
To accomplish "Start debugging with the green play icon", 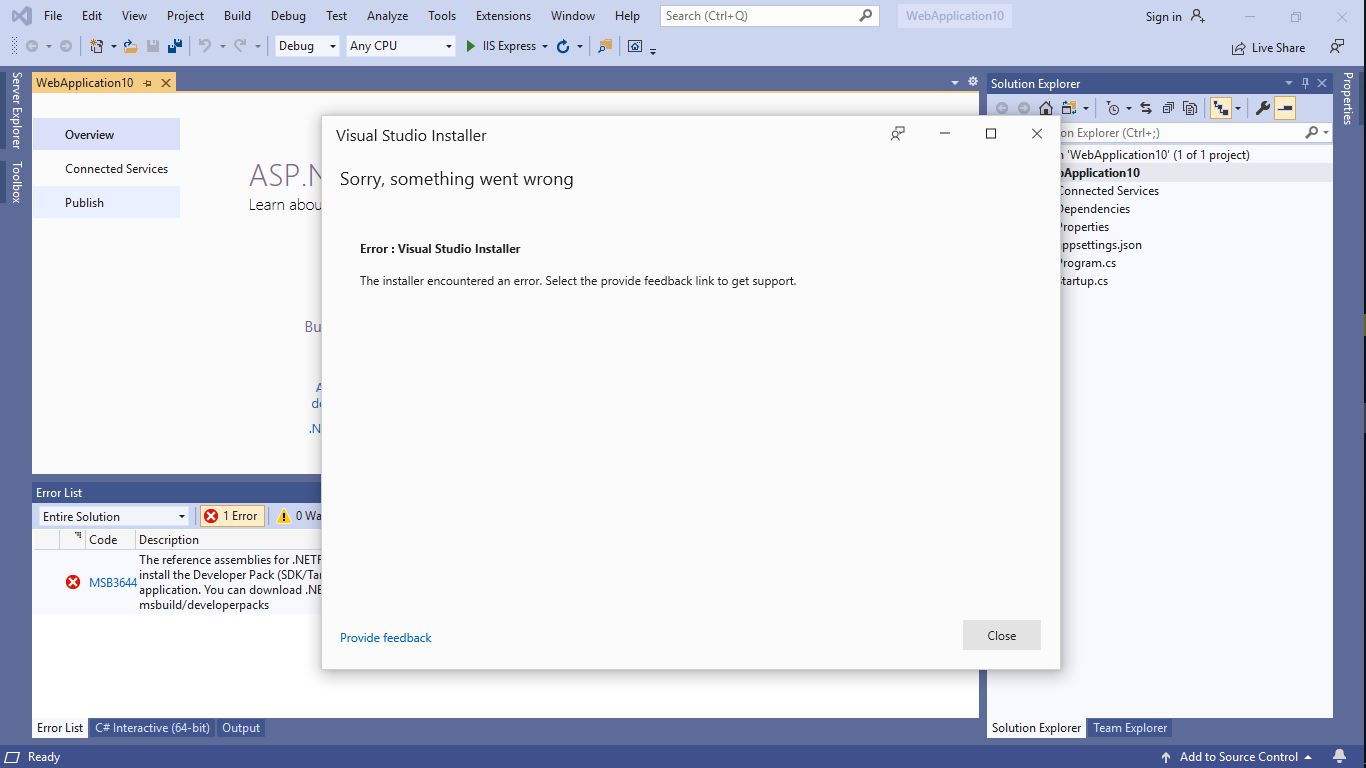I will pos(470,46).
